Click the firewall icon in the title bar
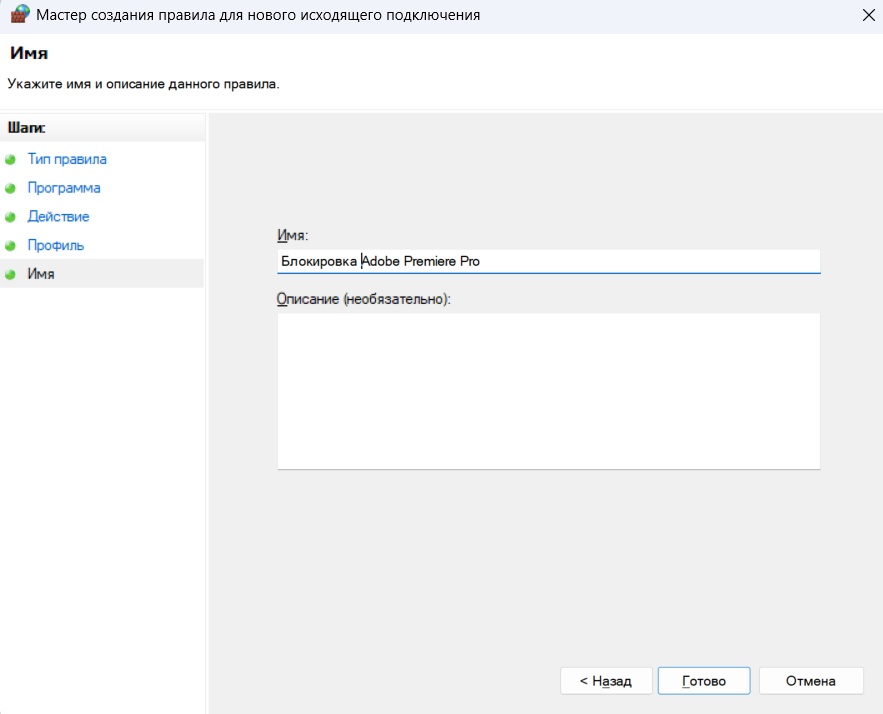 click(19, 15)
